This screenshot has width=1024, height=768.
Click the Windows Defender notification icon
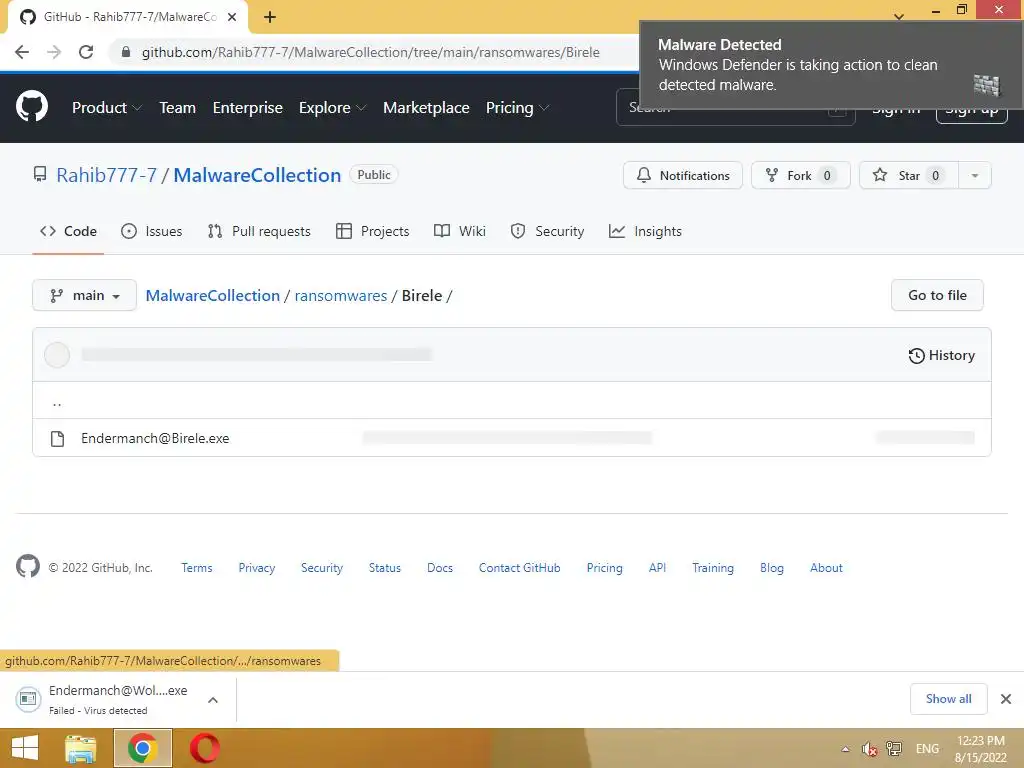click(x=986, y=85)
